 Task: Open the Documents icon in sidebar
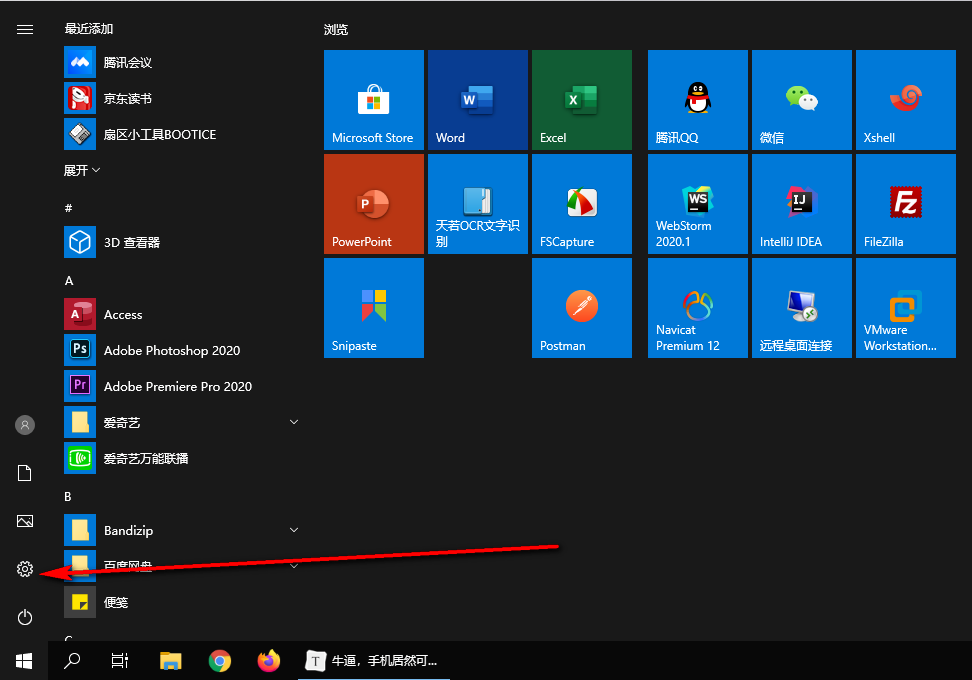tap(25, 473)
